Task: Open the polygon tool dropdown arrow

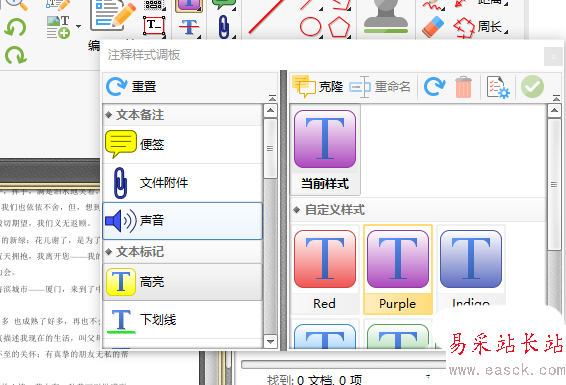Action: coord(349,36)
